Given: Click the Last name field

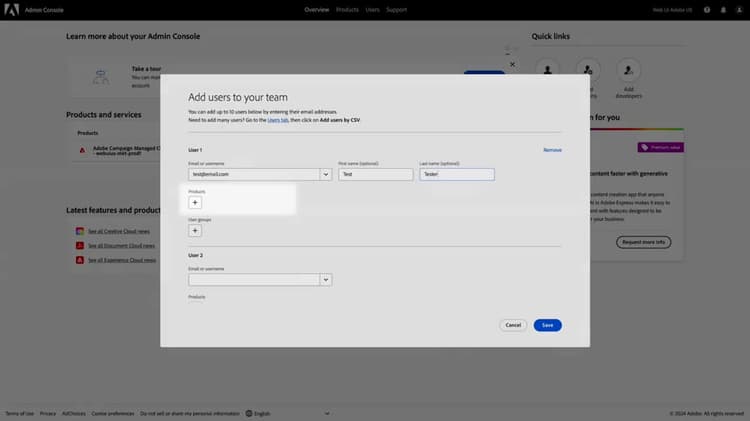Looking at the screenshot, I should (457, 174).
